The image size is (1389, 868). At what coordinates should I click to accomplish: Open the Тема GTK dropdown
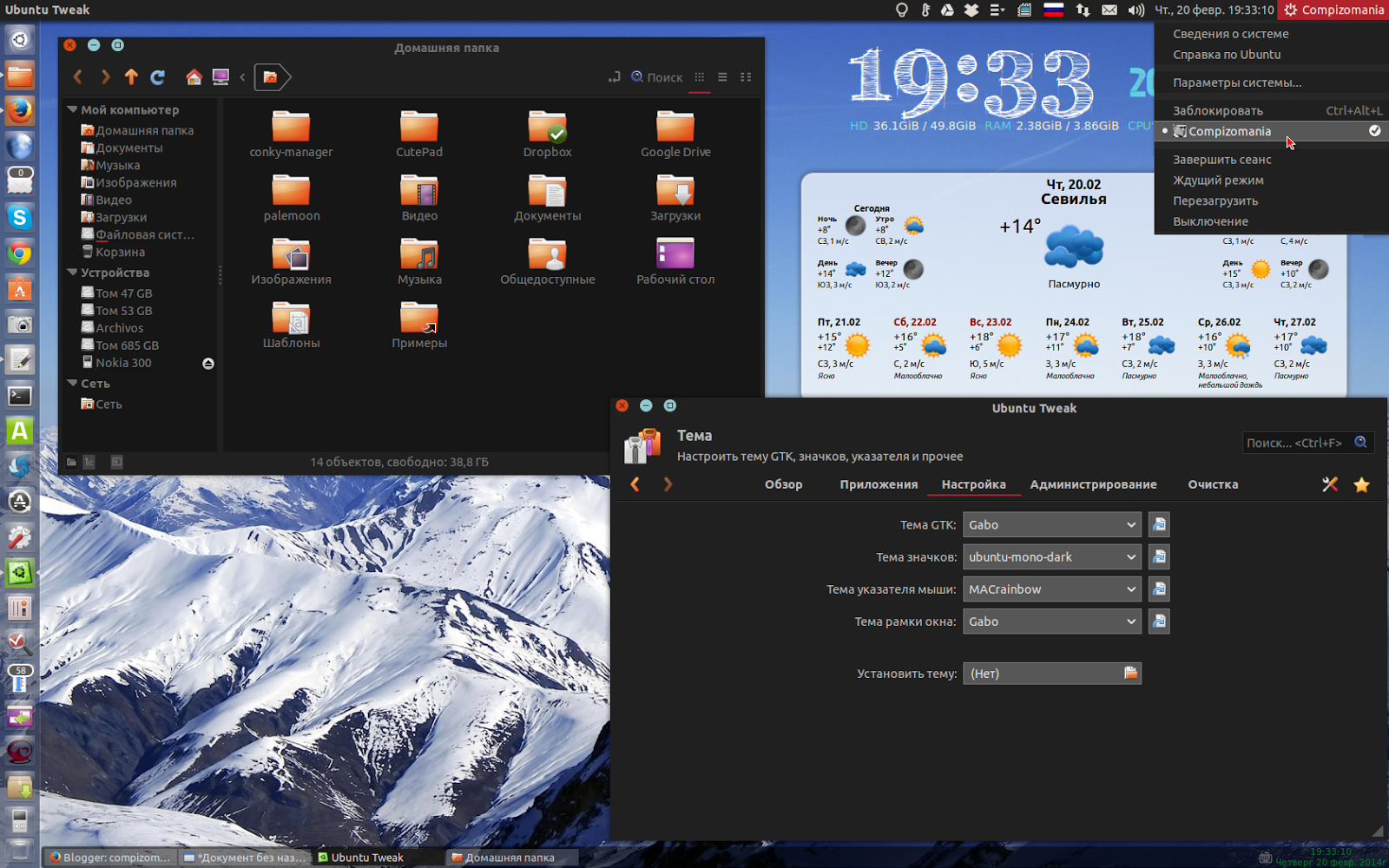[x=1051, y=525]
